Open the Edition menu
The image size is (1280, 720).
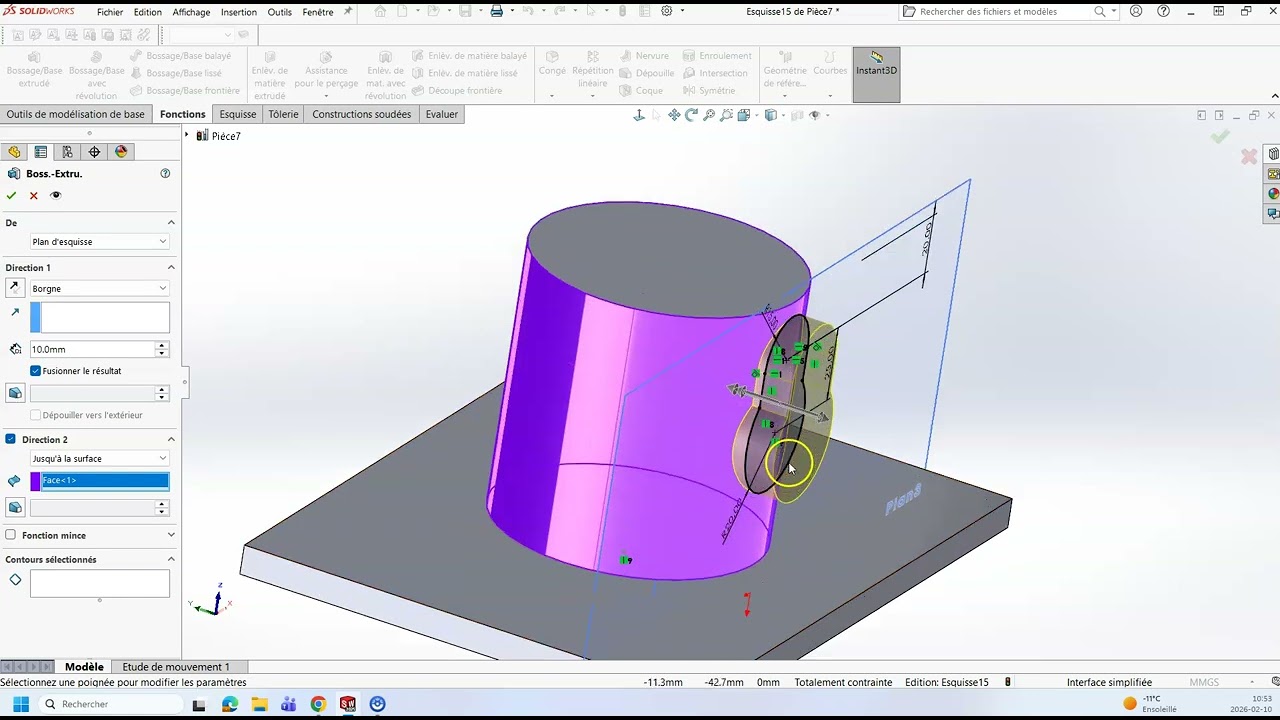(148, 12)
